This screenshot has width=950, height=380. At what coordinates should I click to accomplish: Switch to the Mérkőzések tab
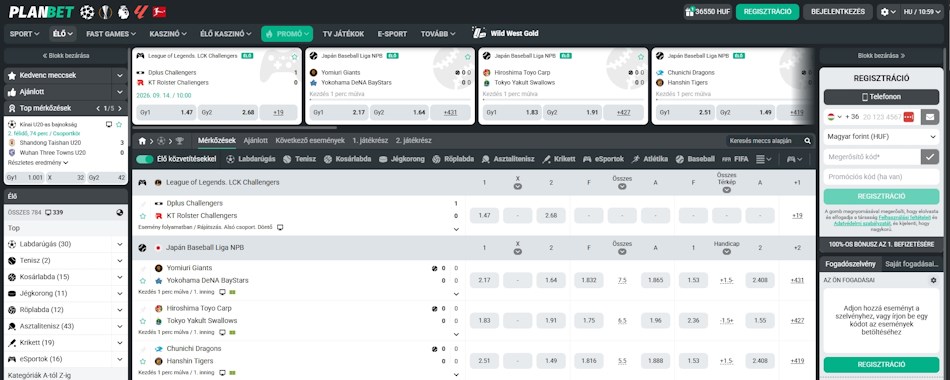point(216,141)
